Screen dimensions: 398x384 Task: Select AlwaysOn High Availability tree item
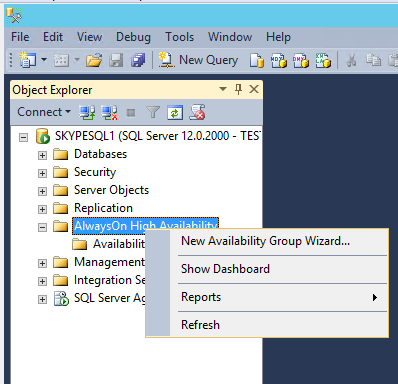(145, 225)
